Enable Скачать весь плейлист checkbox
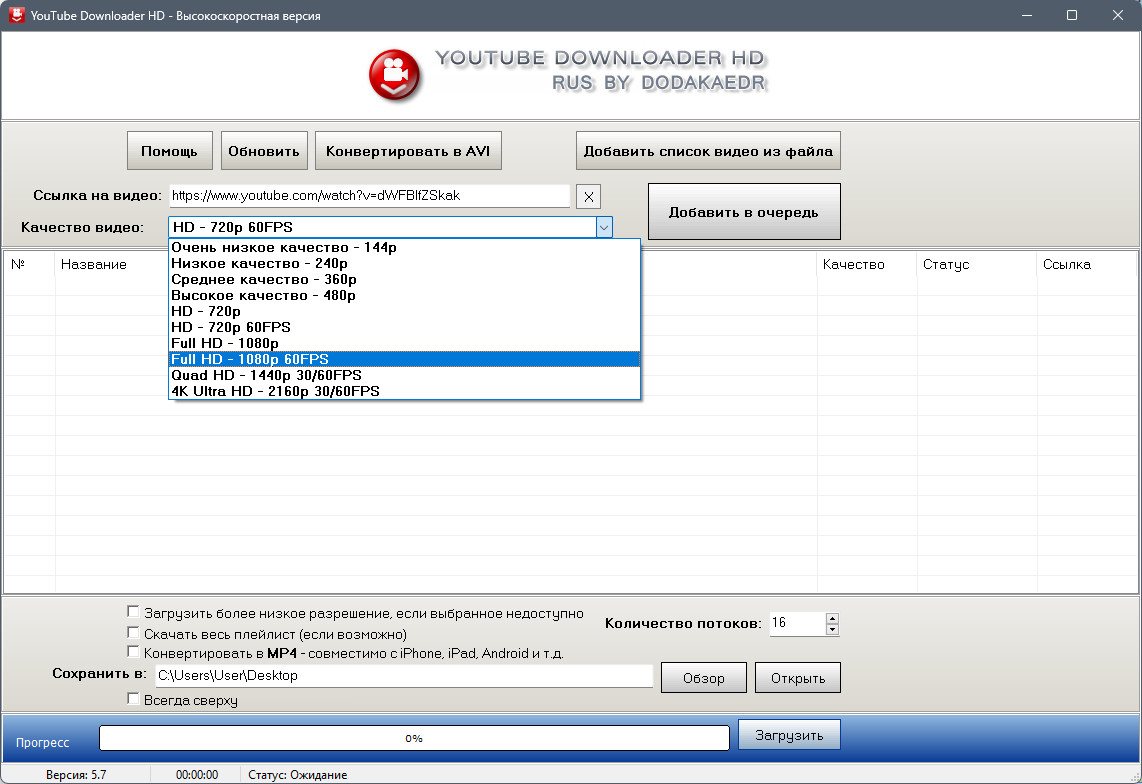Viewport: 1142px width, 784px height. [133, 632]
